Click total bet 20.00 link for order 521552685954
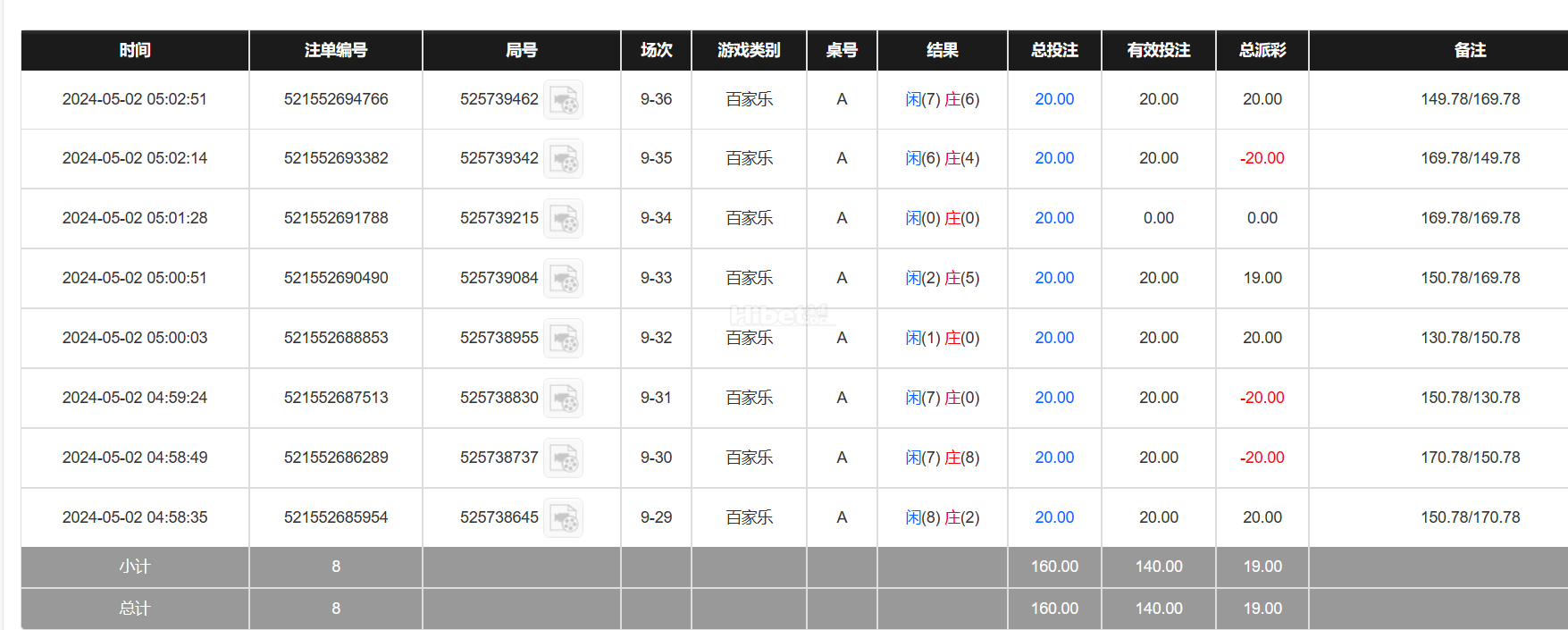The height and width of the screenshot is (630, 1568). tap(1054, 517)
